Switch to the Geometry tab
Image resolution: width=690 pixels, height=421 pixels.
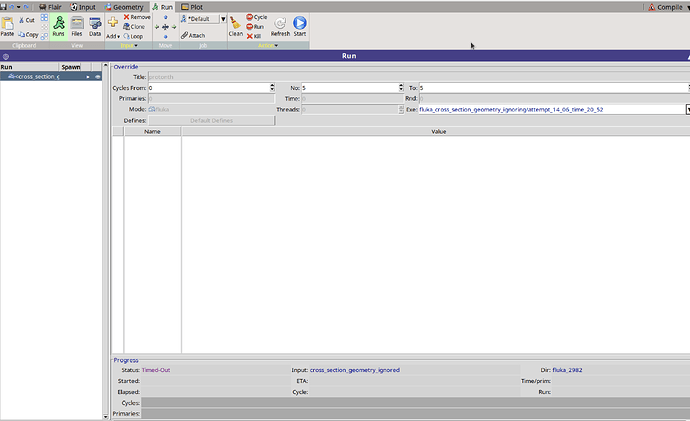124,7
